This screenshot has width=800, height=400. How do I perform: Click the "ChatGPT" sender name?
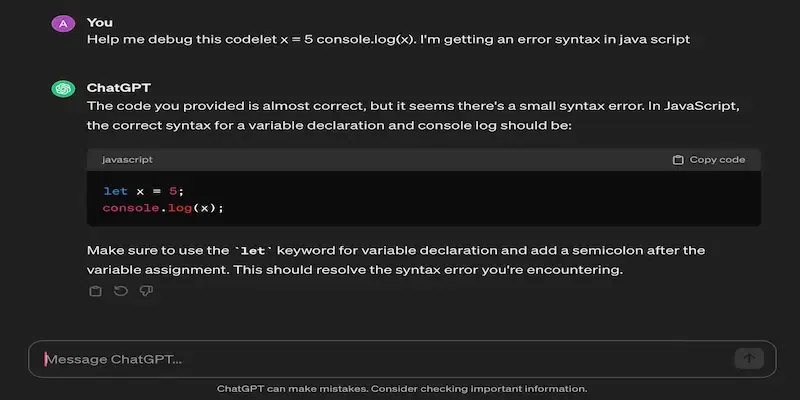(x=117, y=88)
